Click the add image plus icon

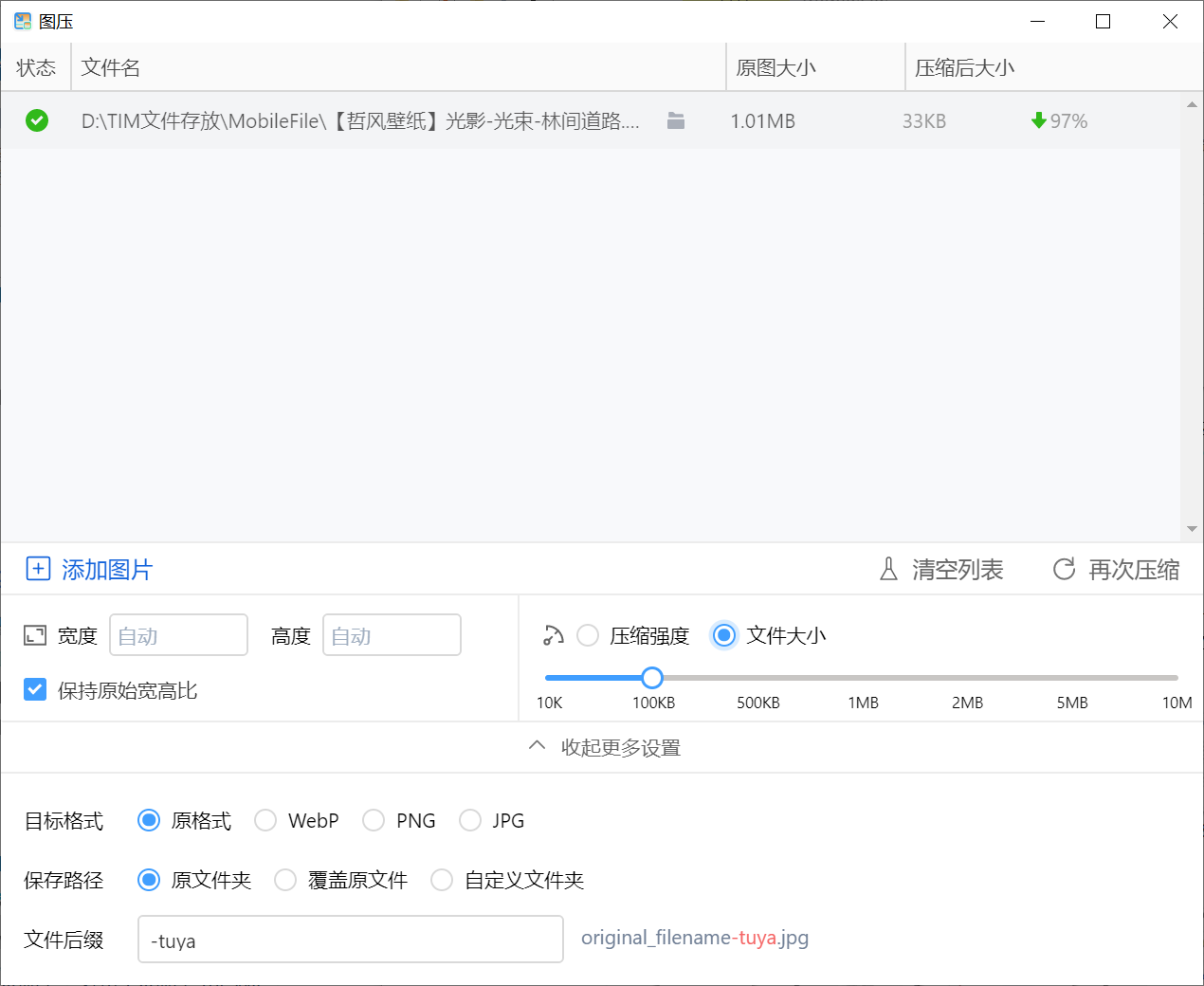[38, 569]
